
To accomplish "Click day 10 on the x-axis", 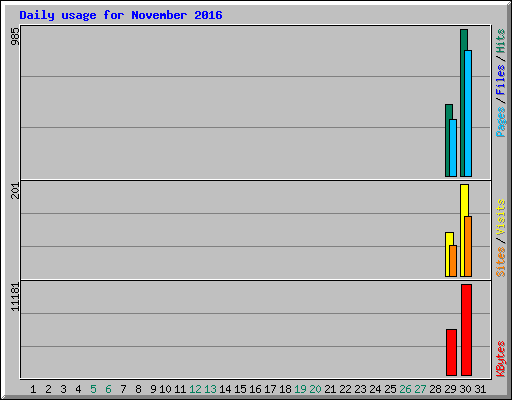I will pyautogui.click(x=165, y=389).
